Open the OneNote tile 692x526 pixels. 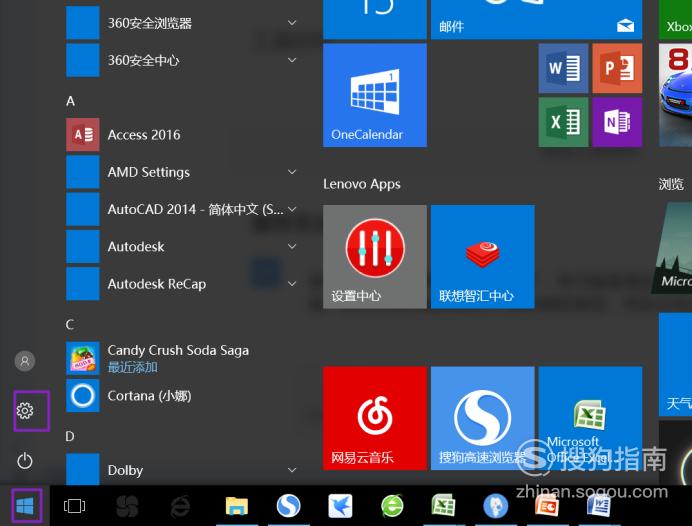[617, 122]
